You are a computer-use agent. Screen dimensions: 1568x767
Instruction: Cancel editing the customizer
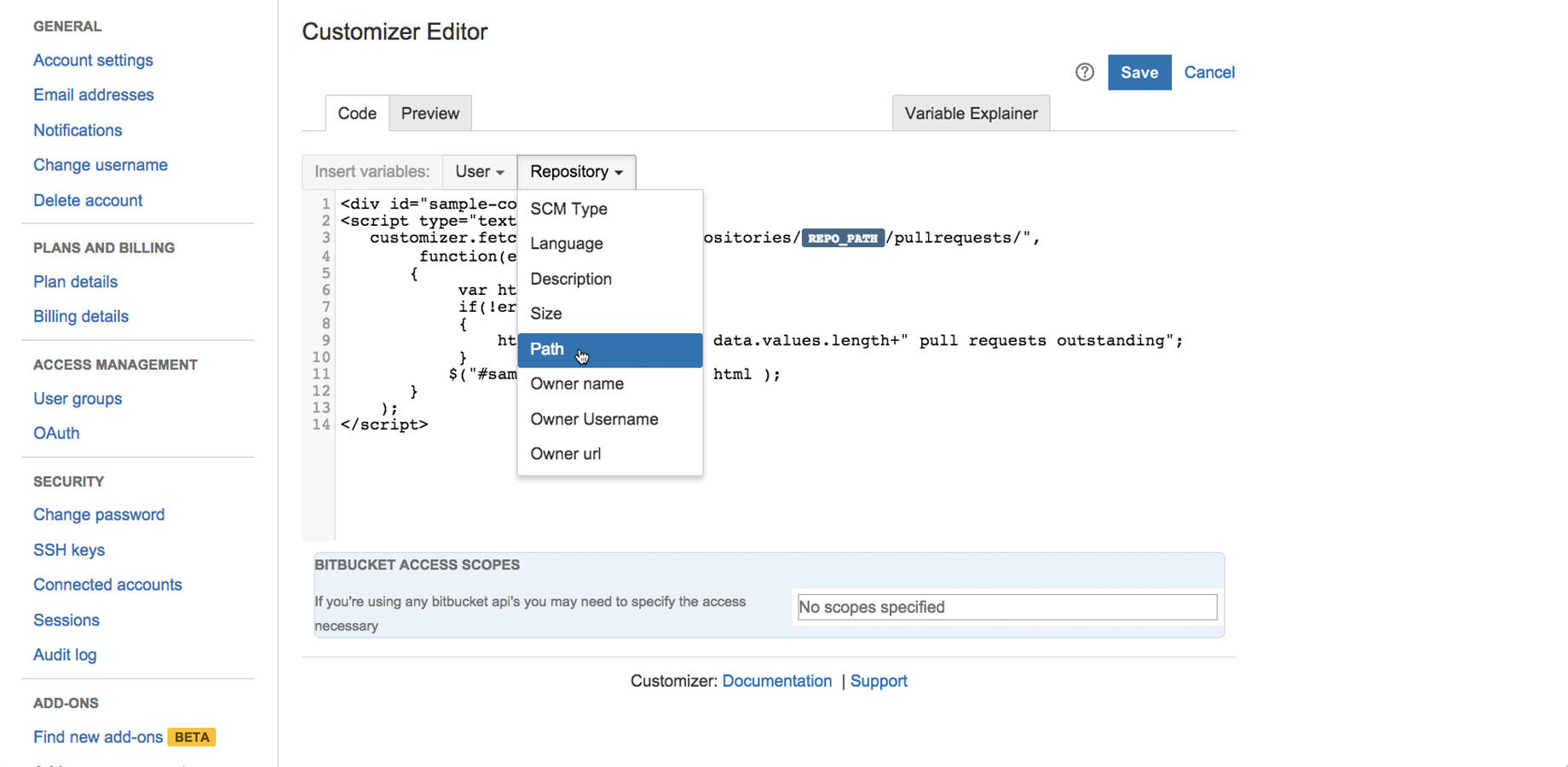click(1208, 72)
